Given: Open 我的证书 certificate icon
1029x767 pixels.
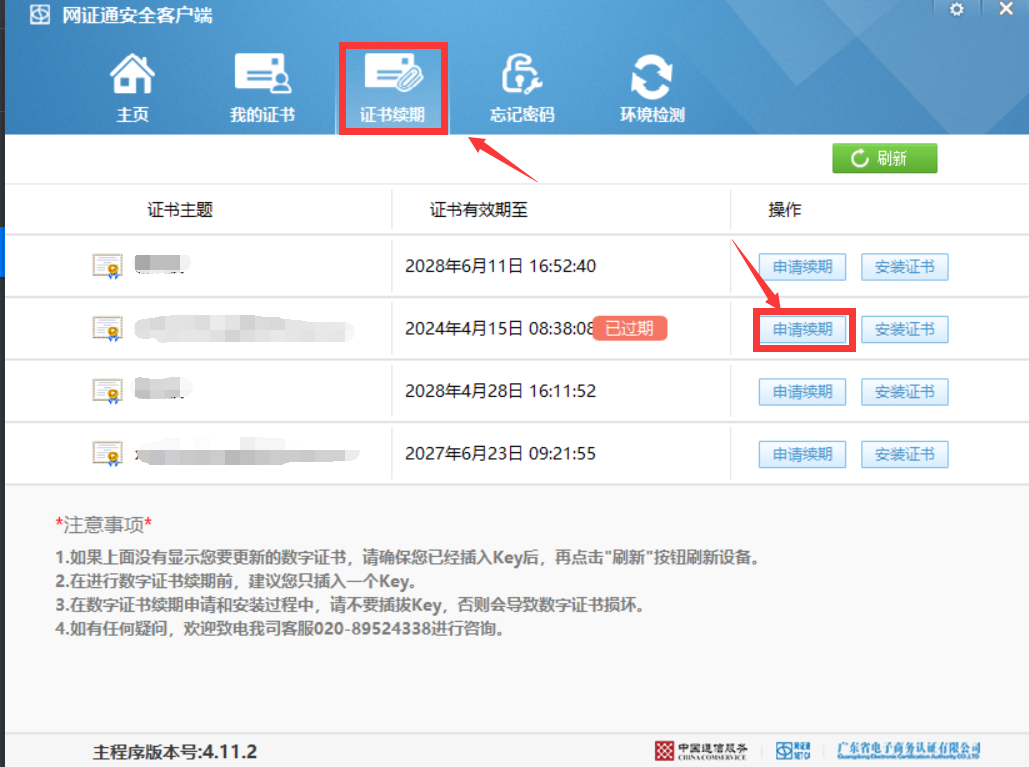Looking at the screenshot, I should click(262, 78).
